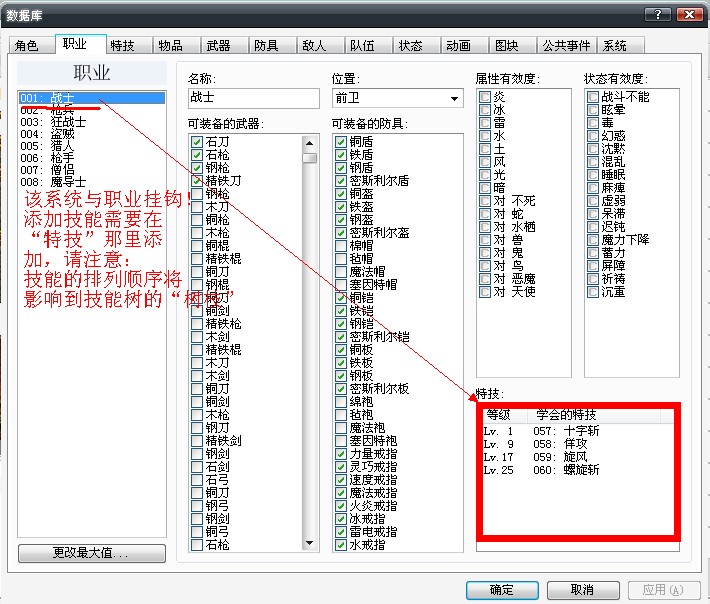Enable weapon 精铁棍 near list top
This screenshot has width=710, height=604.
[197, 259]
